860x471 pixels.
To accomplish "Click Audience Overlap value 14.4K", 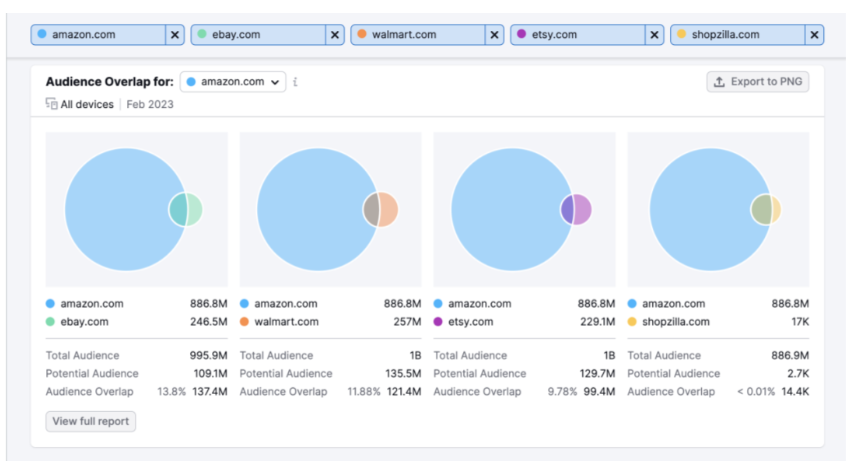I will click(x=795, y=391).
